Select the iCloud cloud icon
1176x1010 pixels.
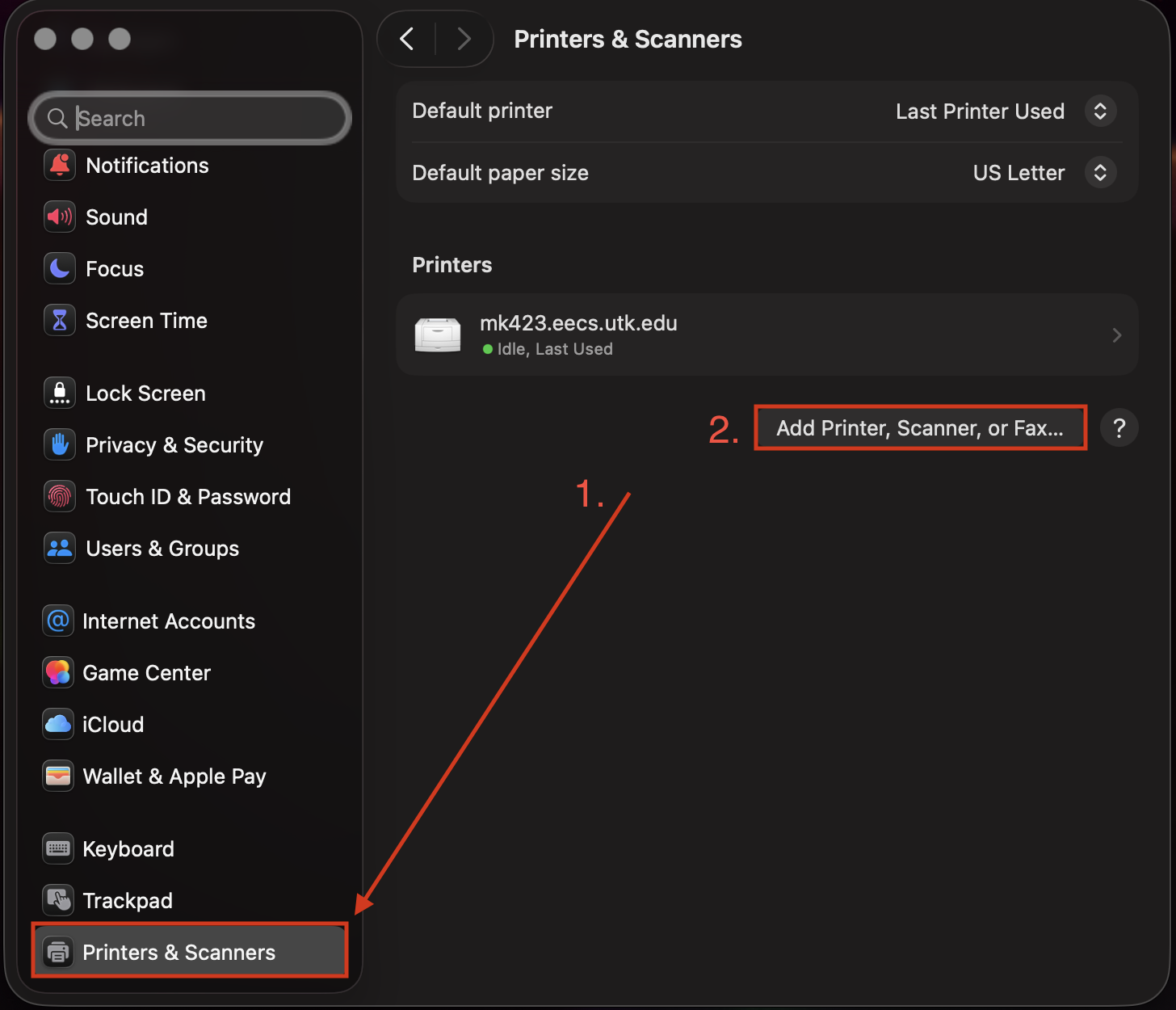point(58,725)
